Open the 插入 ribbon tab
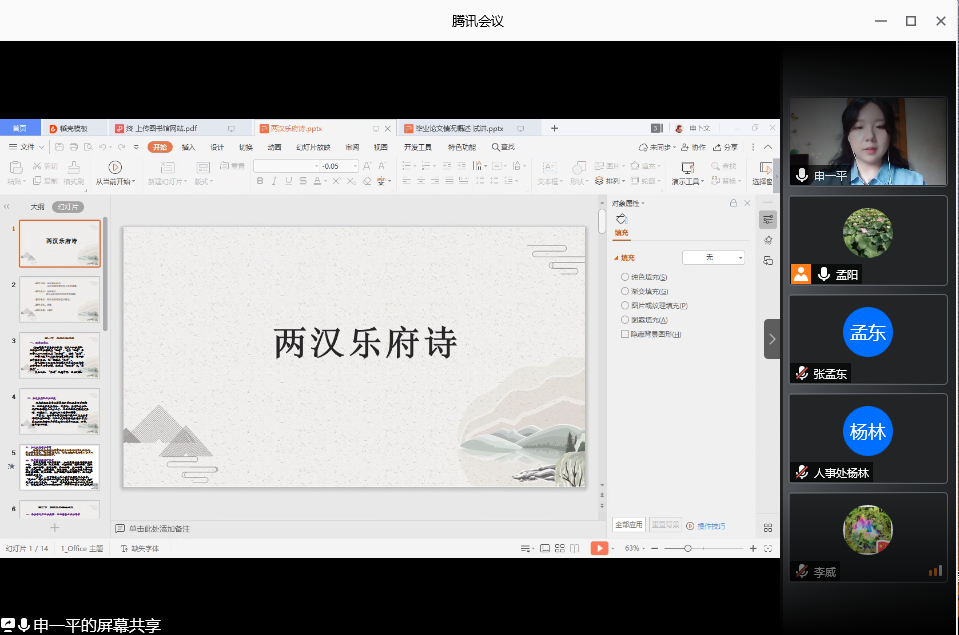Viewport: 959px width, 635px height. (188, 147)
